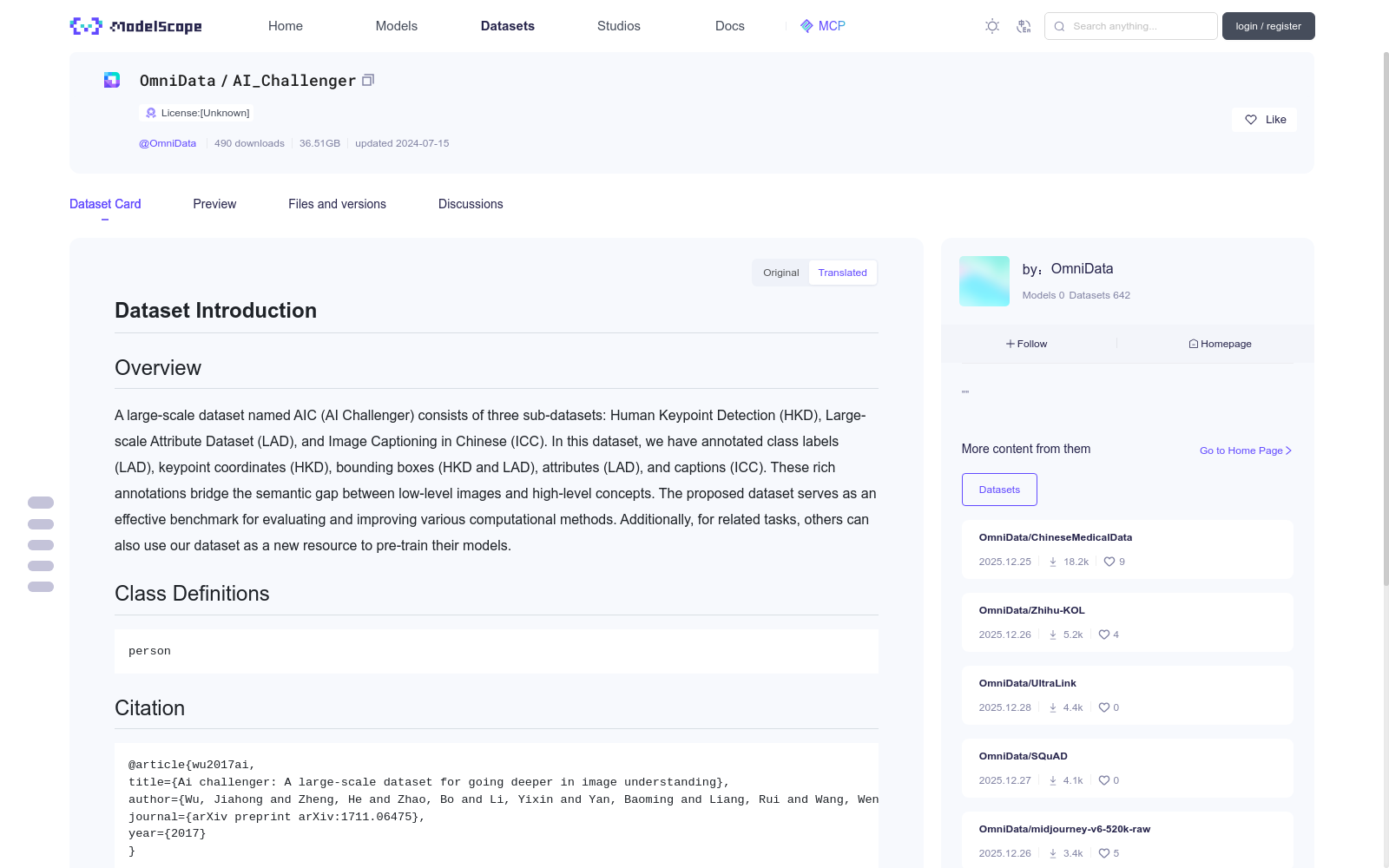
Task: Open the OmniData/Zhihu-KOL dataset
Action: click(x=1032, y=610)
